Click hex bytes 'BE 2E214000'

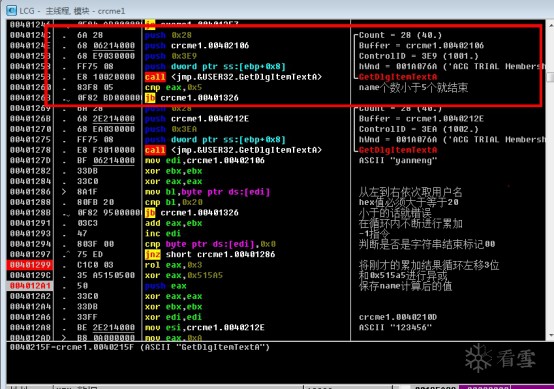click(106, 328)
